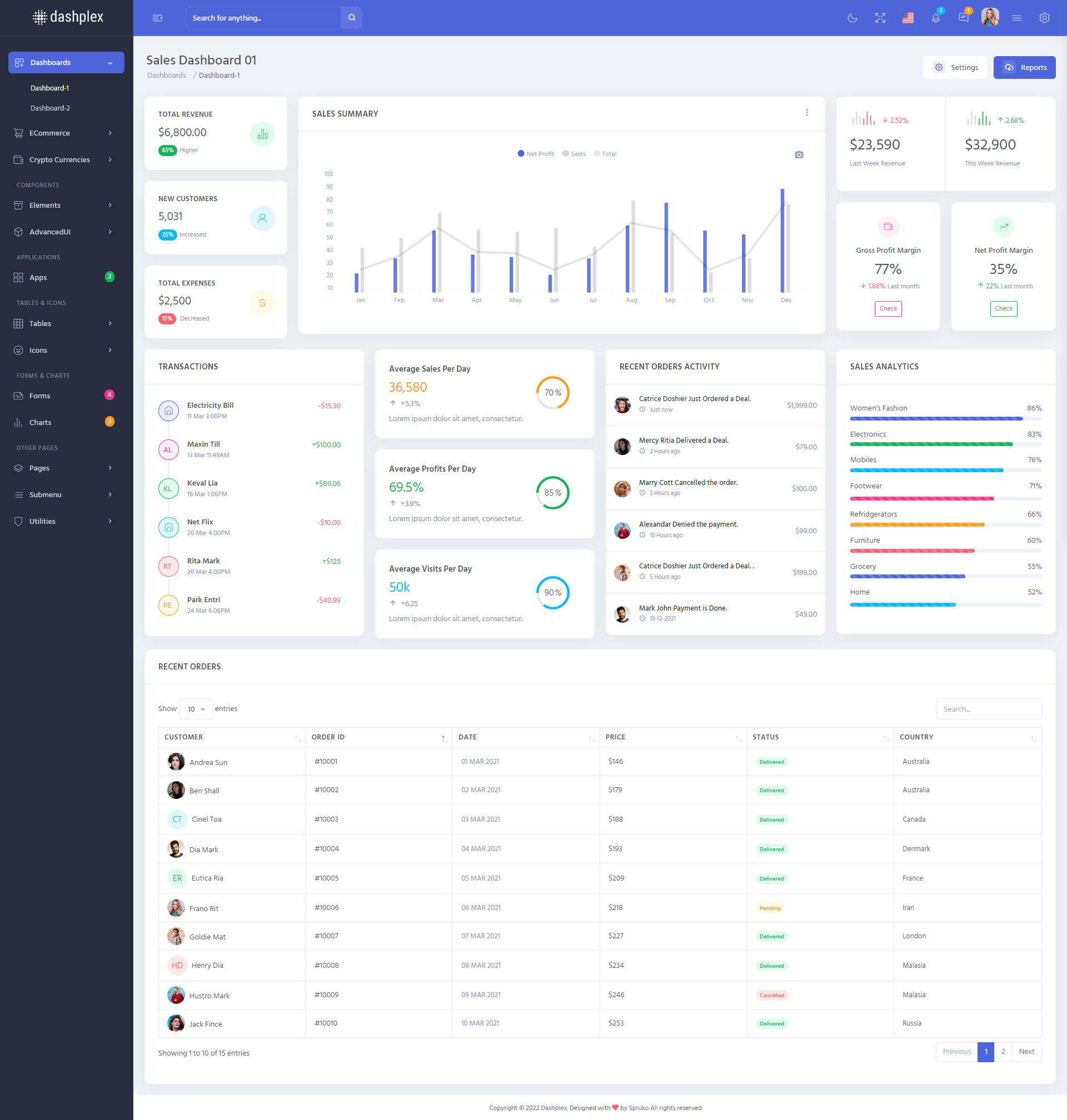
Task: Expand the ECommerce sidebar menu
Action: pyautogui.click(x=63, y=133)
